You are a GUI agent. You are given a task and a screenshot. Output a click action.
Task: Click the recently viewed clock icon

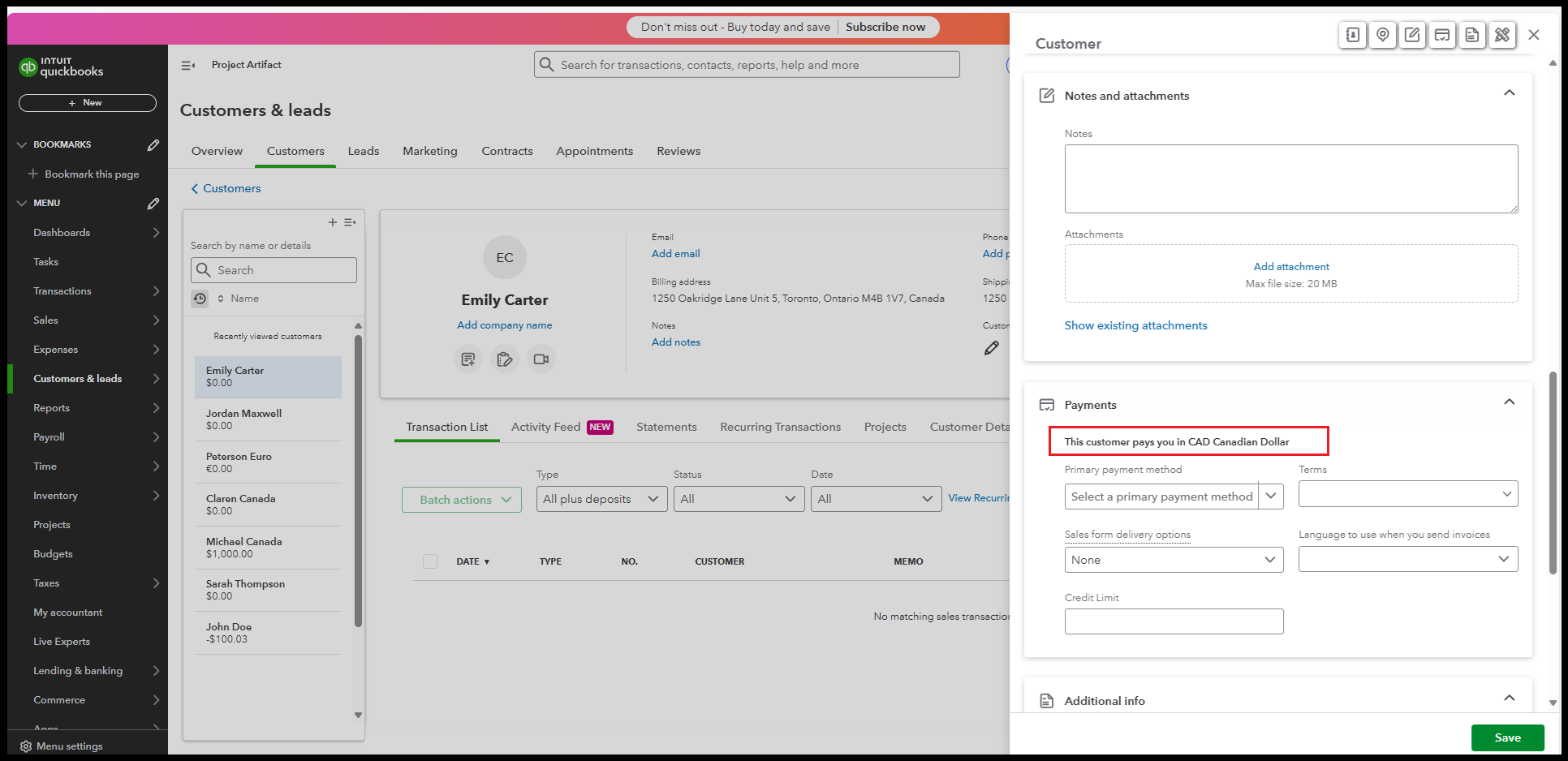pos(200,299)
